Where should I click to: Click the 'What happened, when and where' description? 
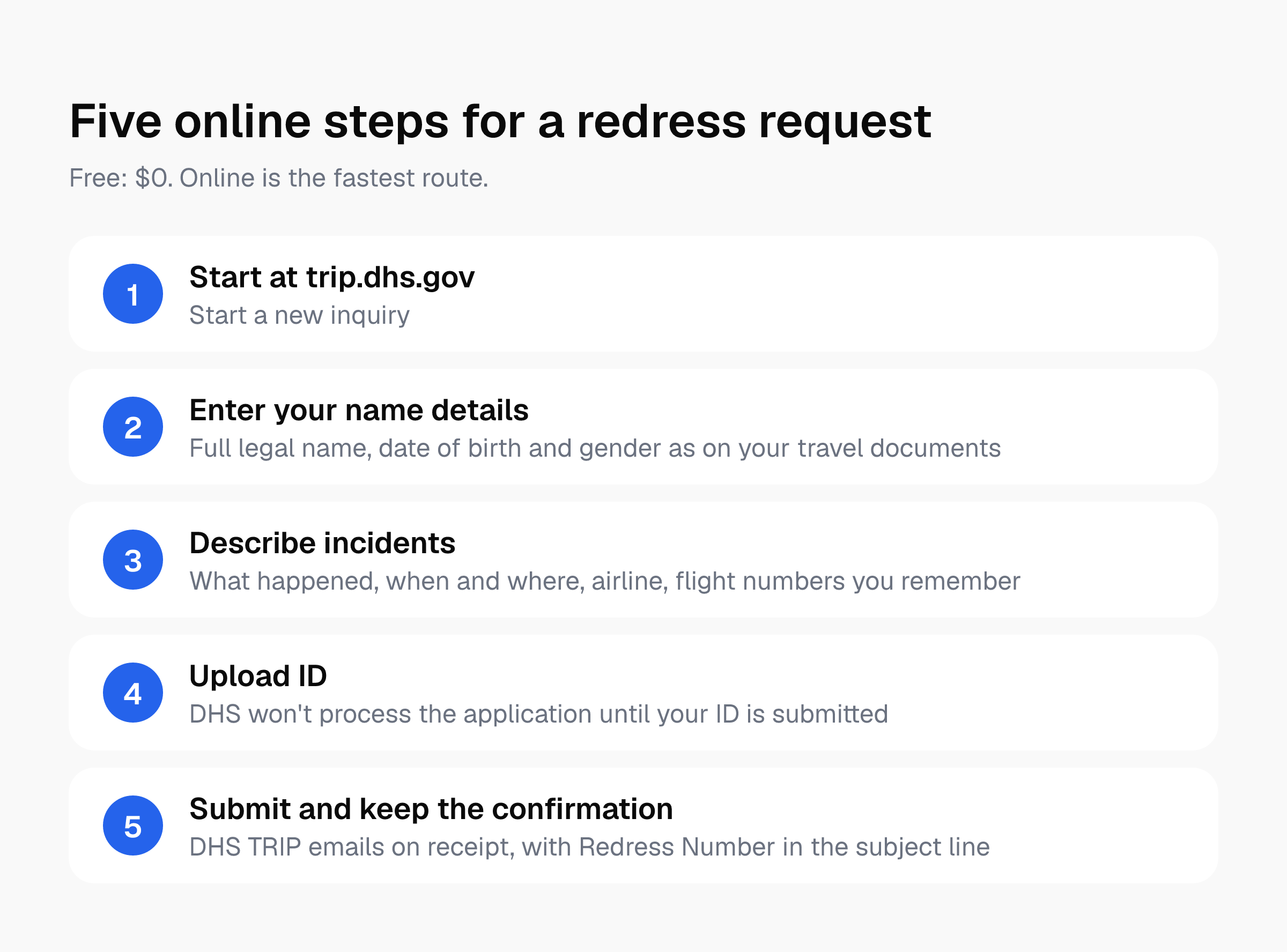click(604, 582)
